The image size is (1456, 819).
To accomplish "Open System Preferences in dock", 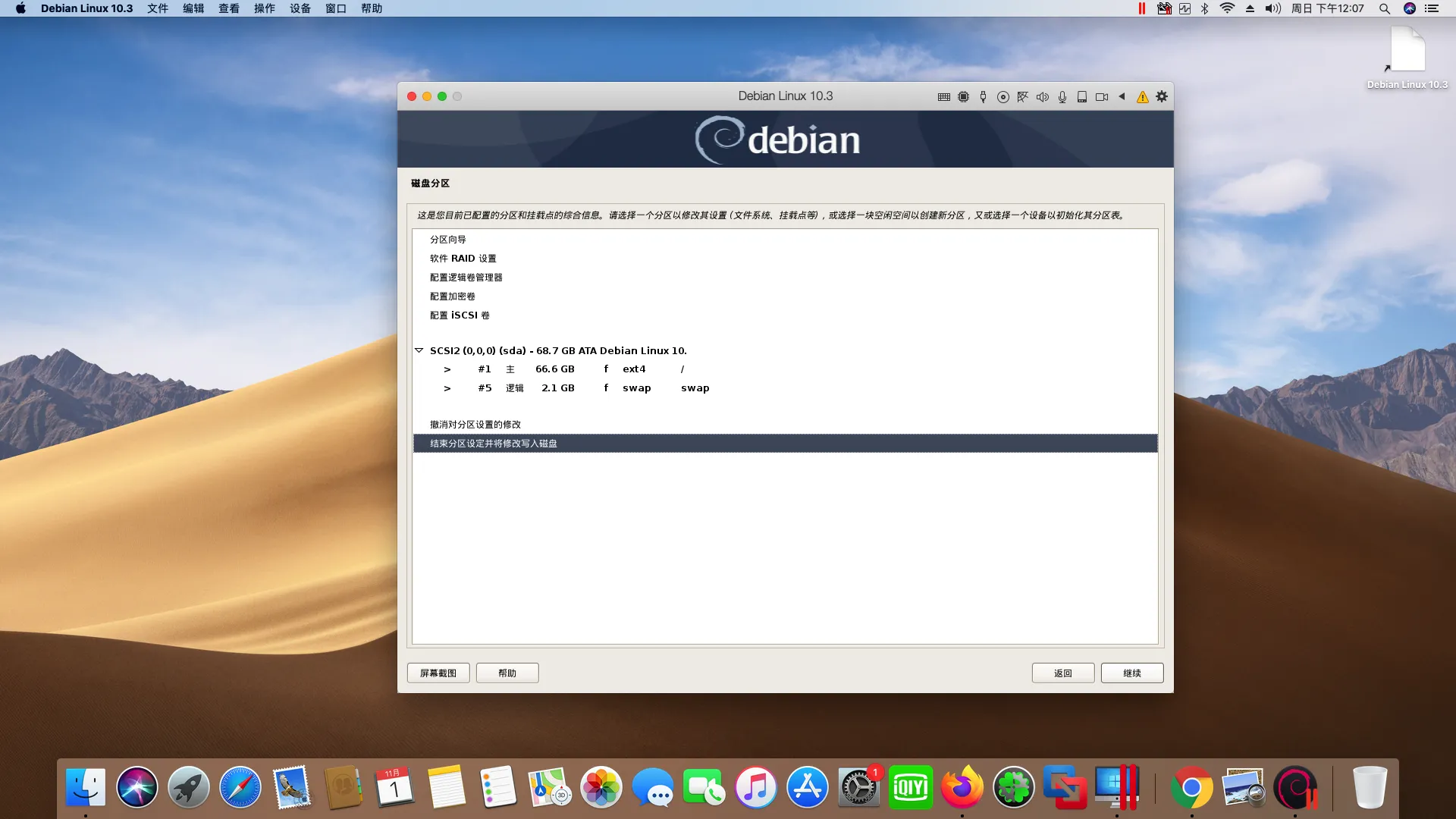I will [x=859, y=788].
